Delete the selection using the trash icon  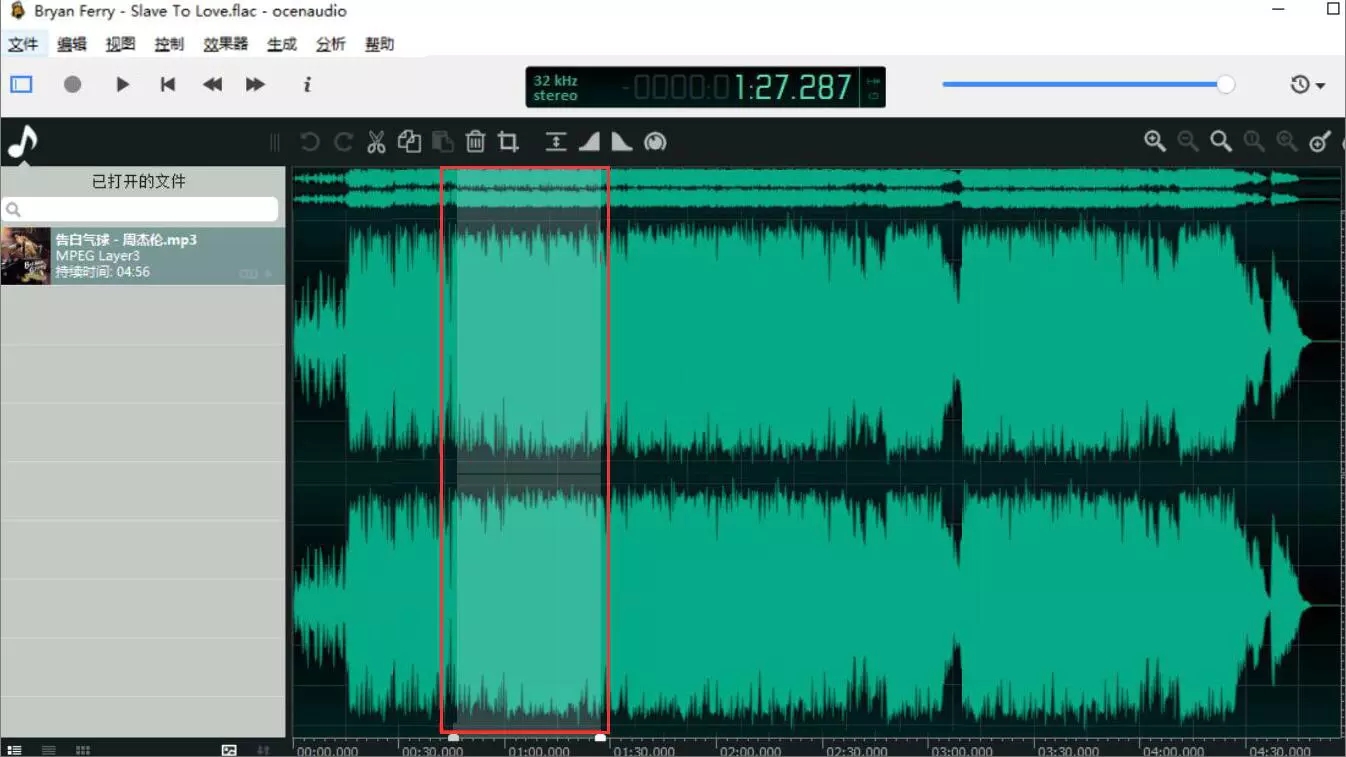click(476, 141)
